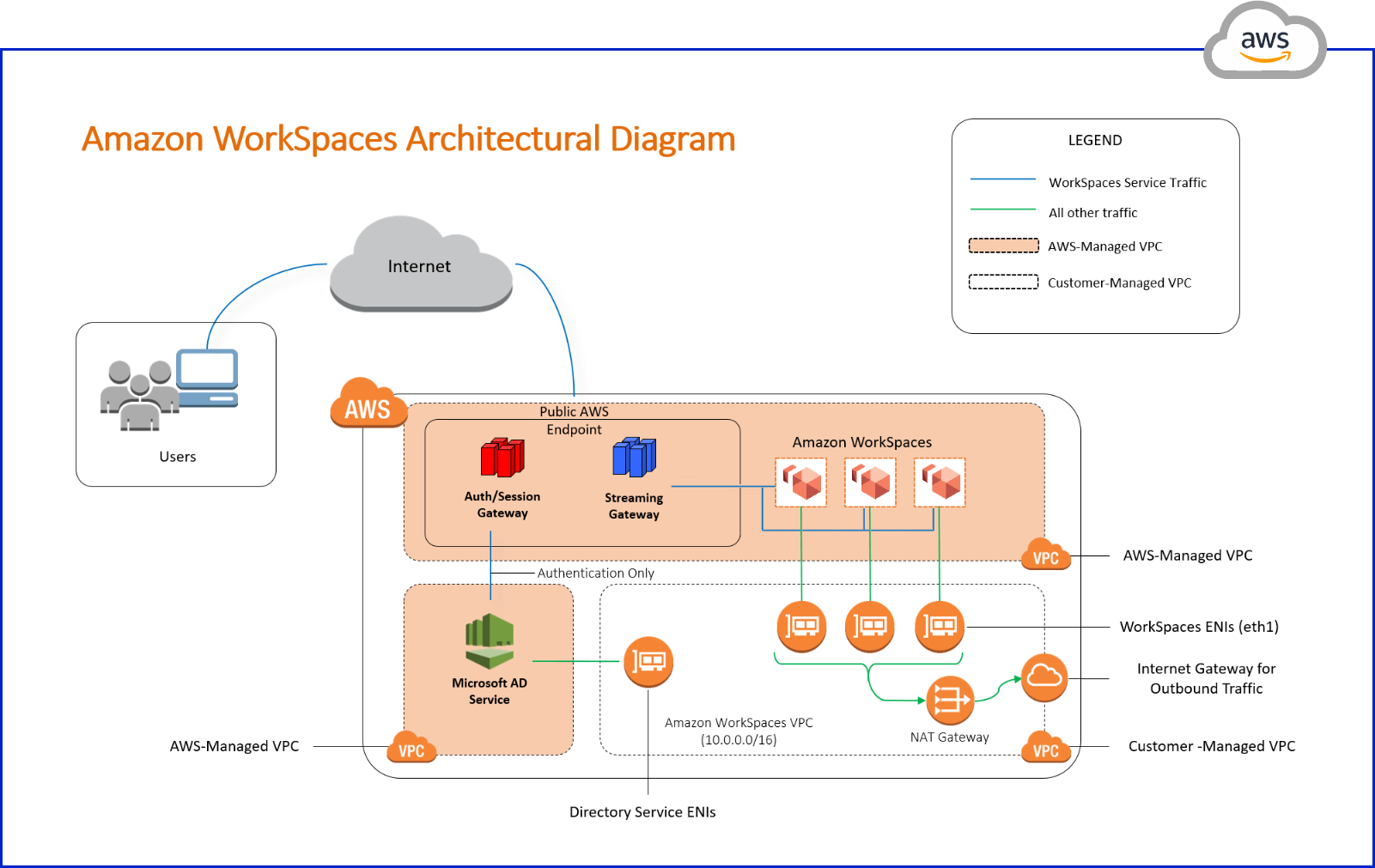Click the Amazon WorkSpaces heading label
The height and width of the screenshot is (868, 1375).
click(862, 442)
